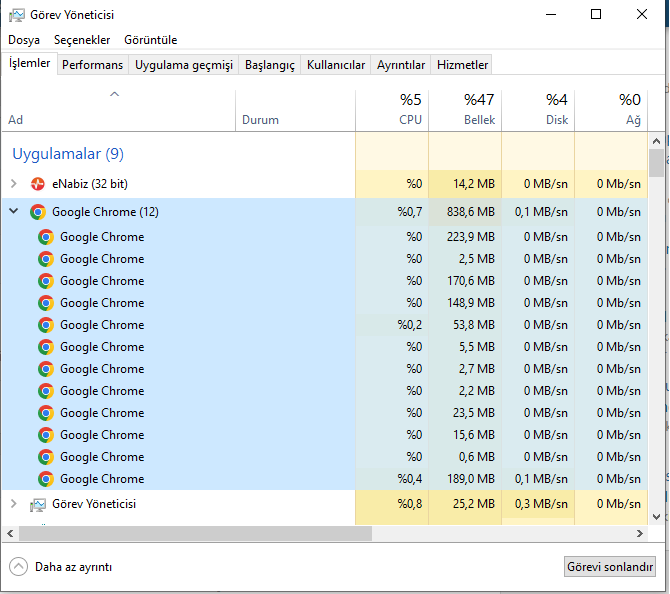Click Chrome icon for the 223,9 MB process
This screenshot has width=670, height=594.
(x=46, y=237)
